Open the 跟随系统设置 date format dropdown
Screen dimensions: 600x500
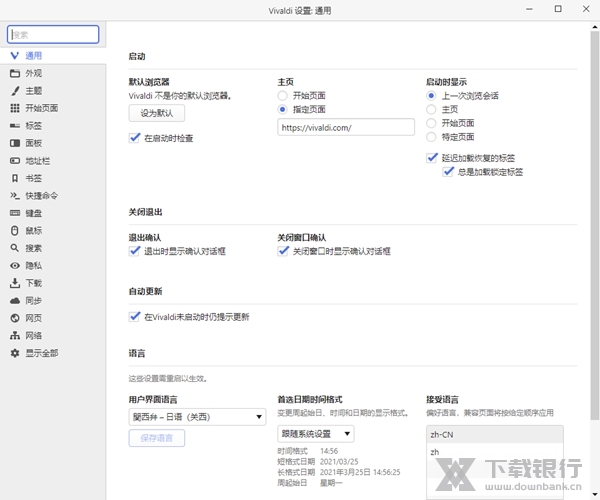click(x=316, y=434)
